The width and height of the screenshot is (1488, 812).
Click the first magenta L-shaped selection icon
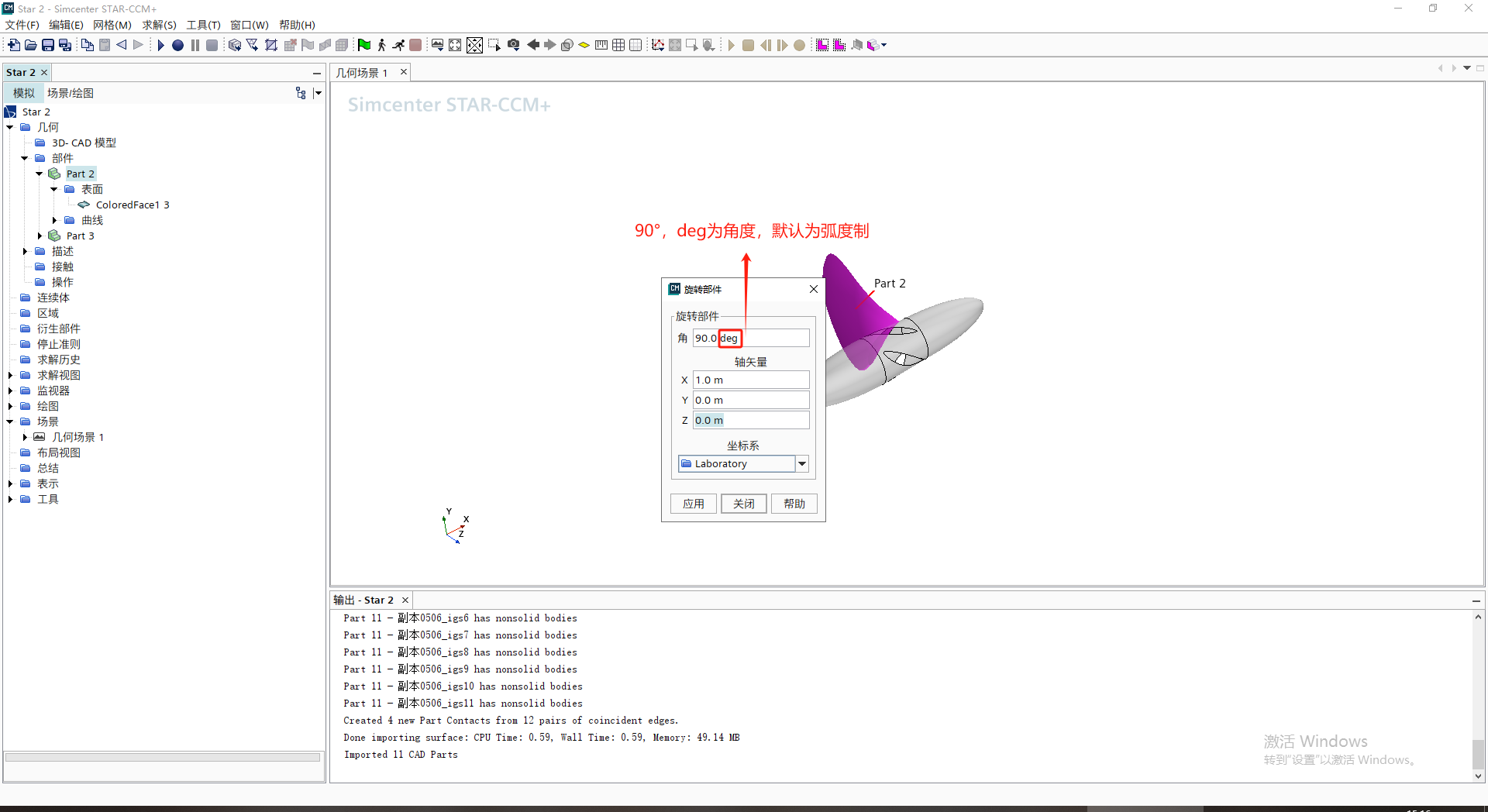(x=822, y=45)
